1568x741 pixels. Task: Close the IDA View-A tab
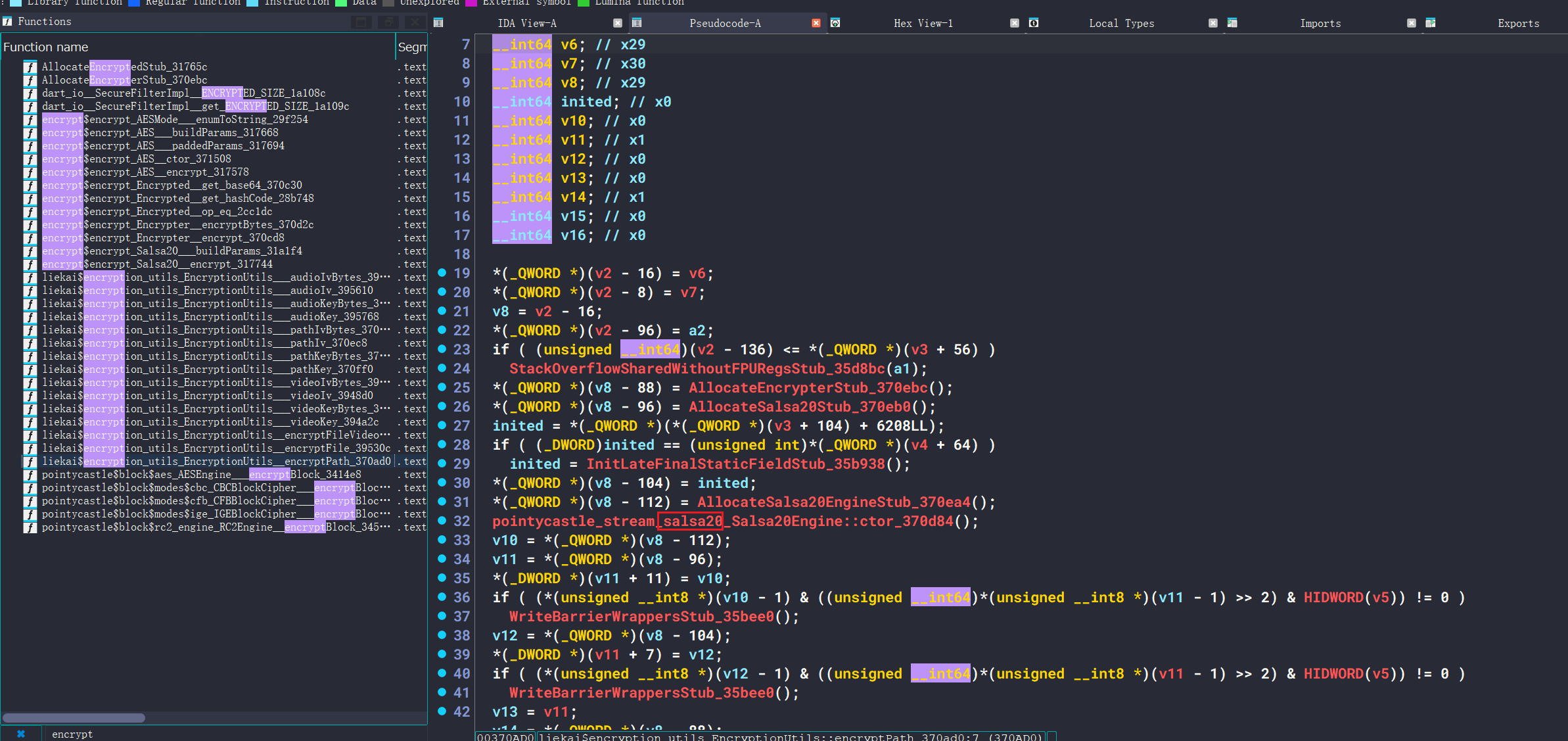coord(618,23)
